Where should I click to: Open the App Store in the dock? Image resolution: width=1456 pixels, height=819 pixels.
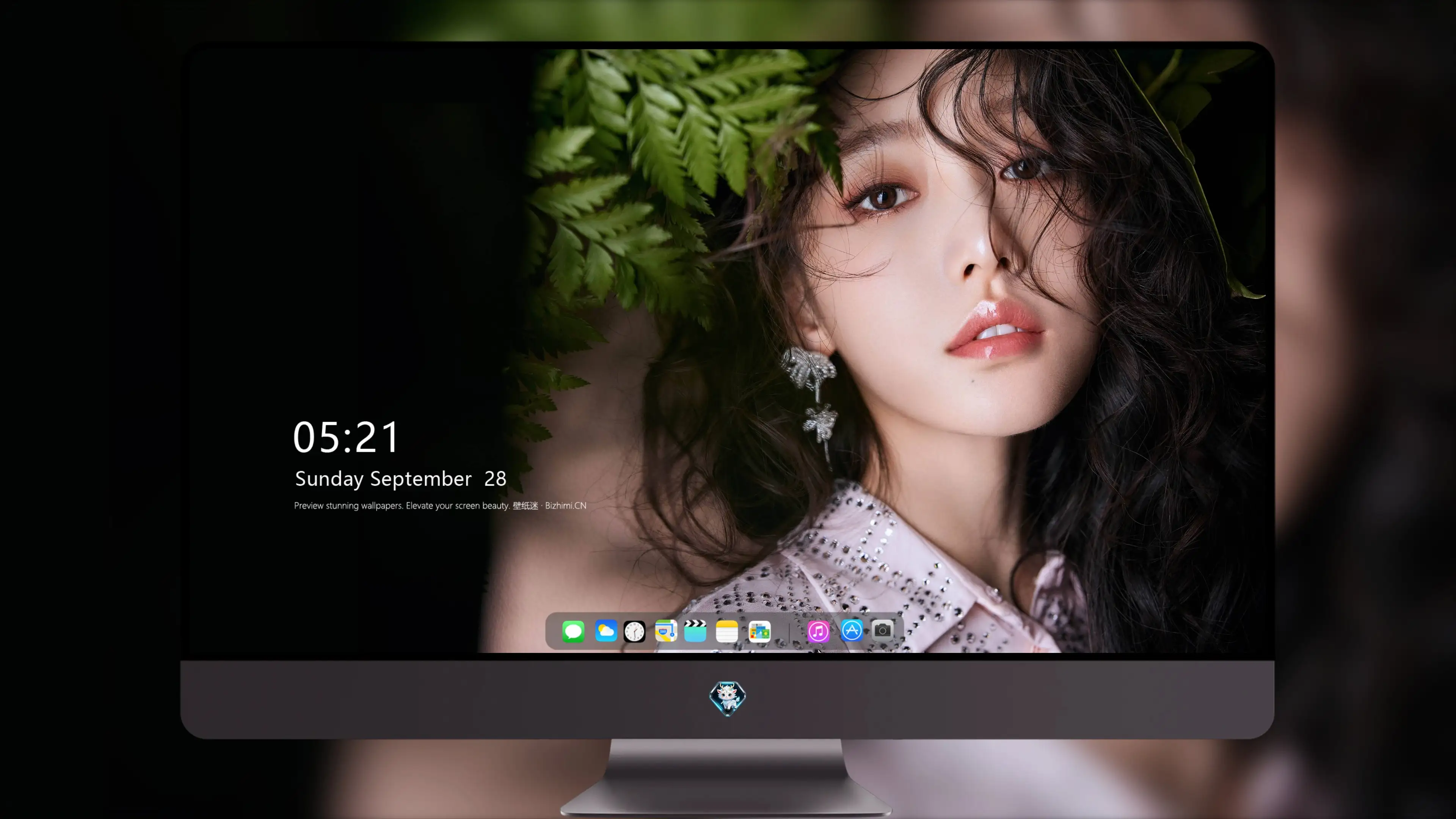point(852,630)
